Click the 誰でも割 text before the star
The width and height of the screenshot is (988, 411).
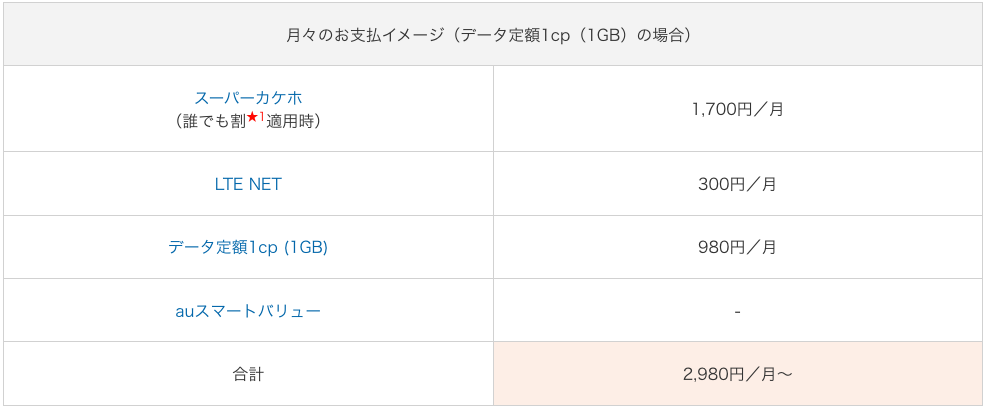214,122
